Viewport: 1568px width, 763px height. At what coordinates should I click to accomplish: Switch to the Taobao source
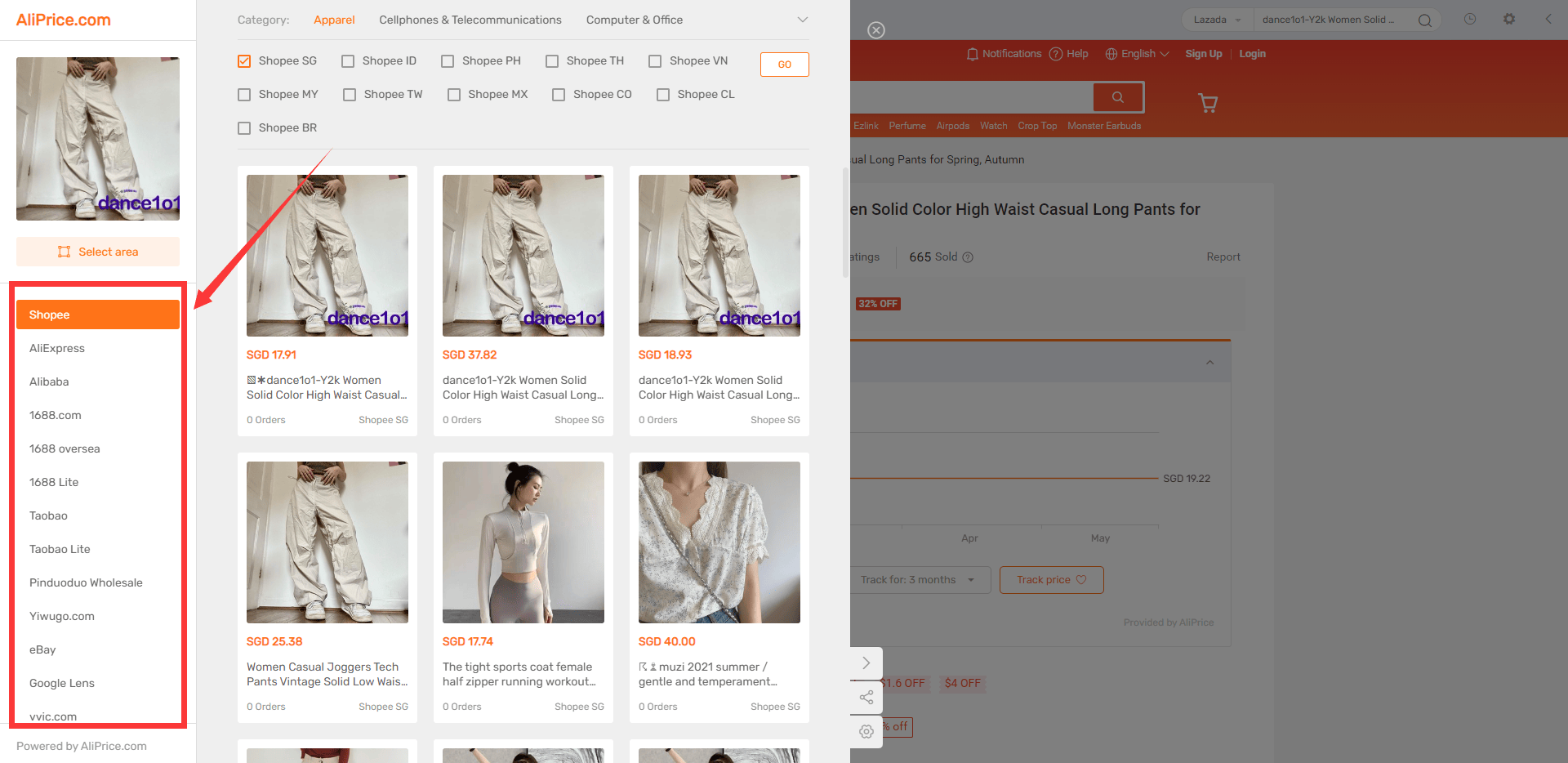(x=48, y=515)
